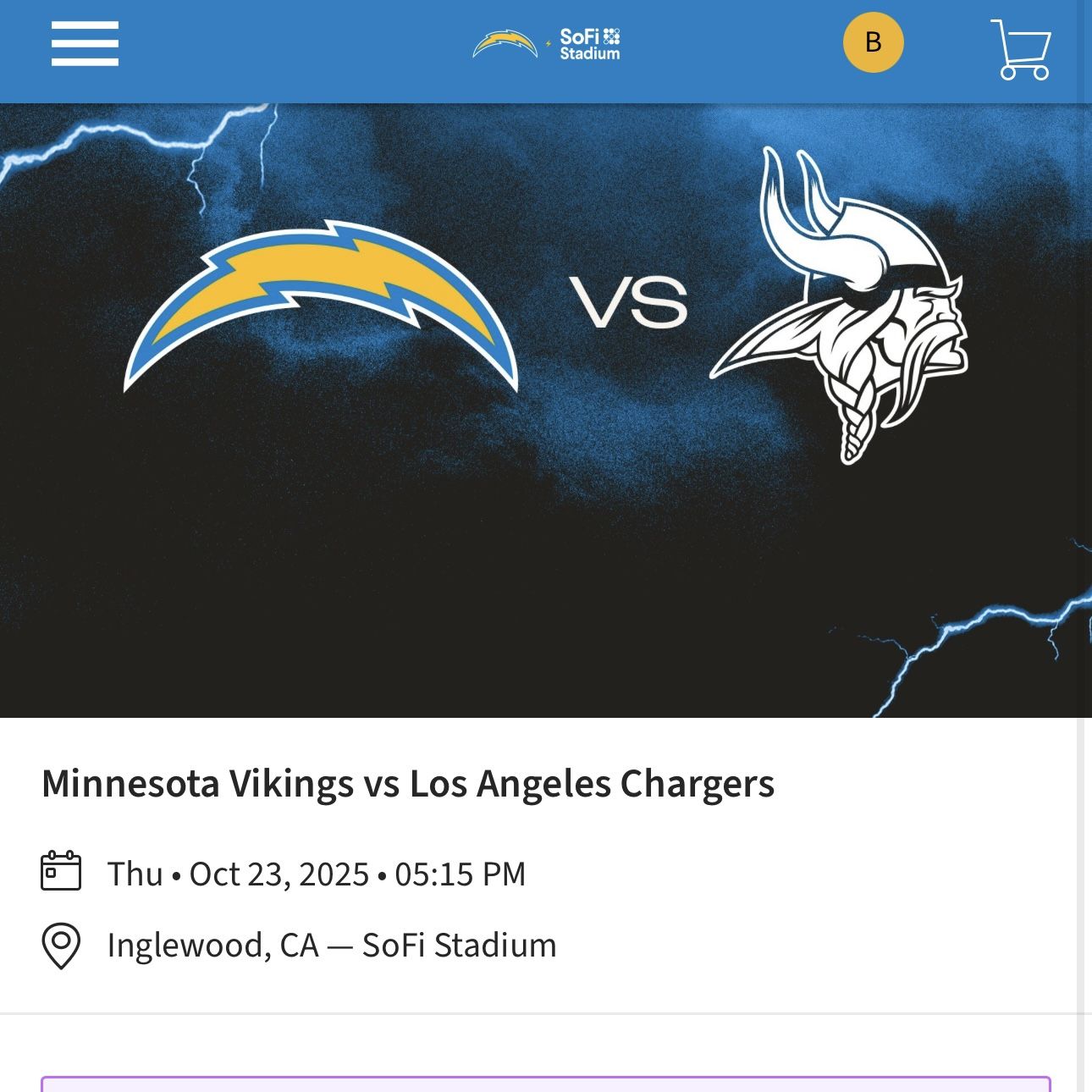Click the 05:15 PM time text

point(461,874)
